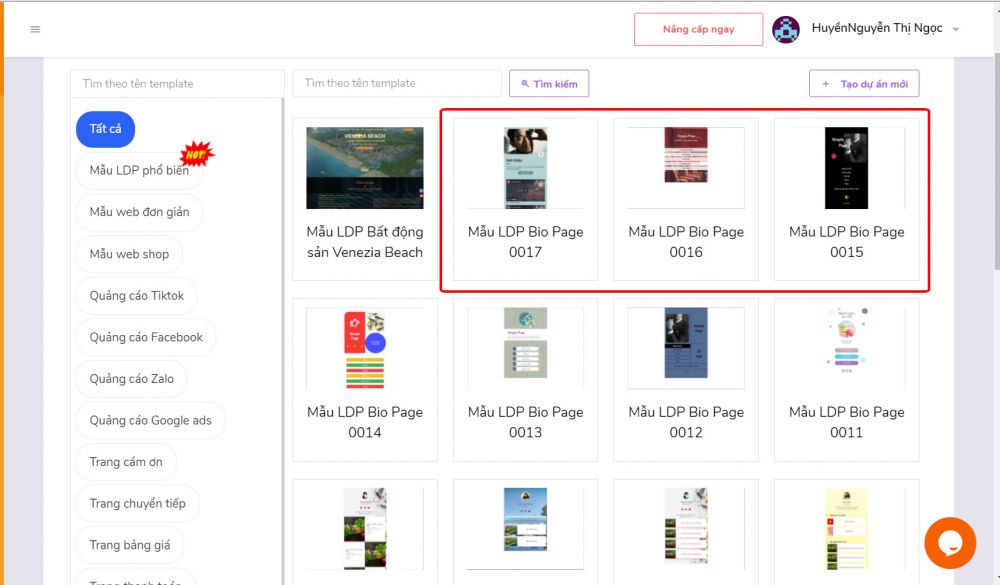Select Quảng cáo Zalo category
The image size is (1000, 585).
(131, 379)
